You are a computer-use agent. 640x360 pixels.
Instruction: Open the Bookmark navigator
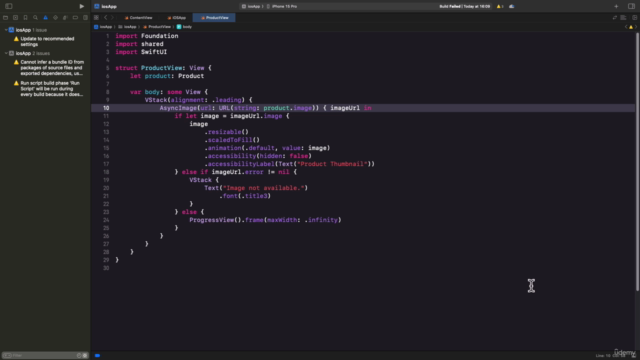[x=25, y=18]
